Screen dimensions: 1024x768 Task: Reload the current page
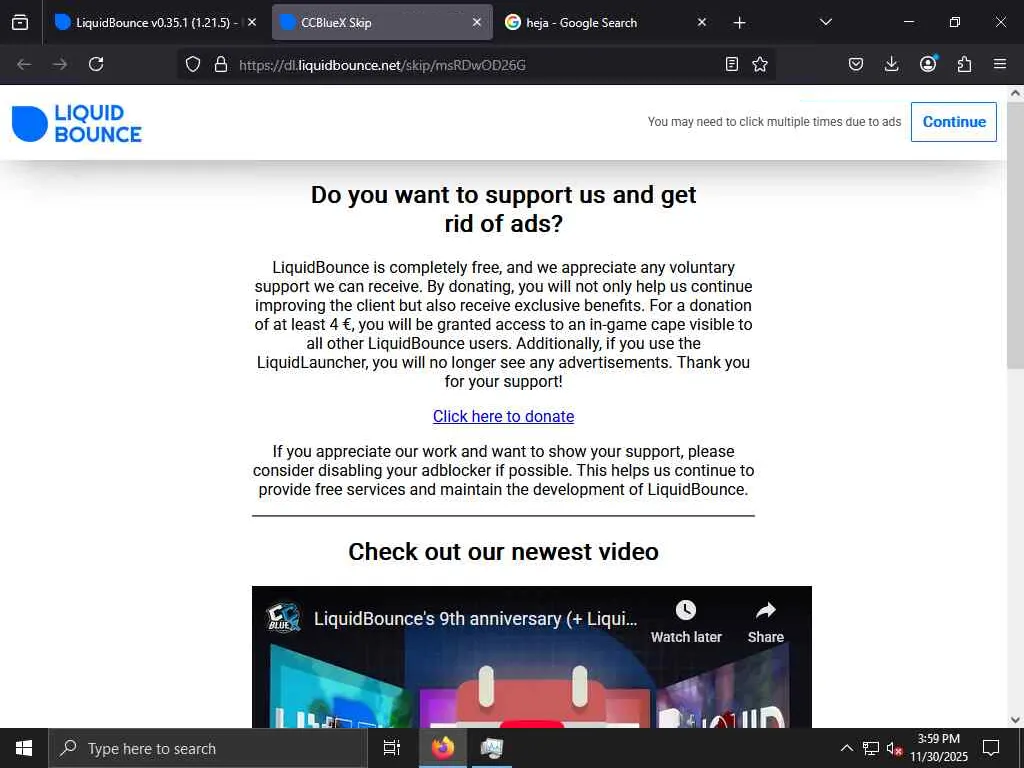click(x=96, y=64)
